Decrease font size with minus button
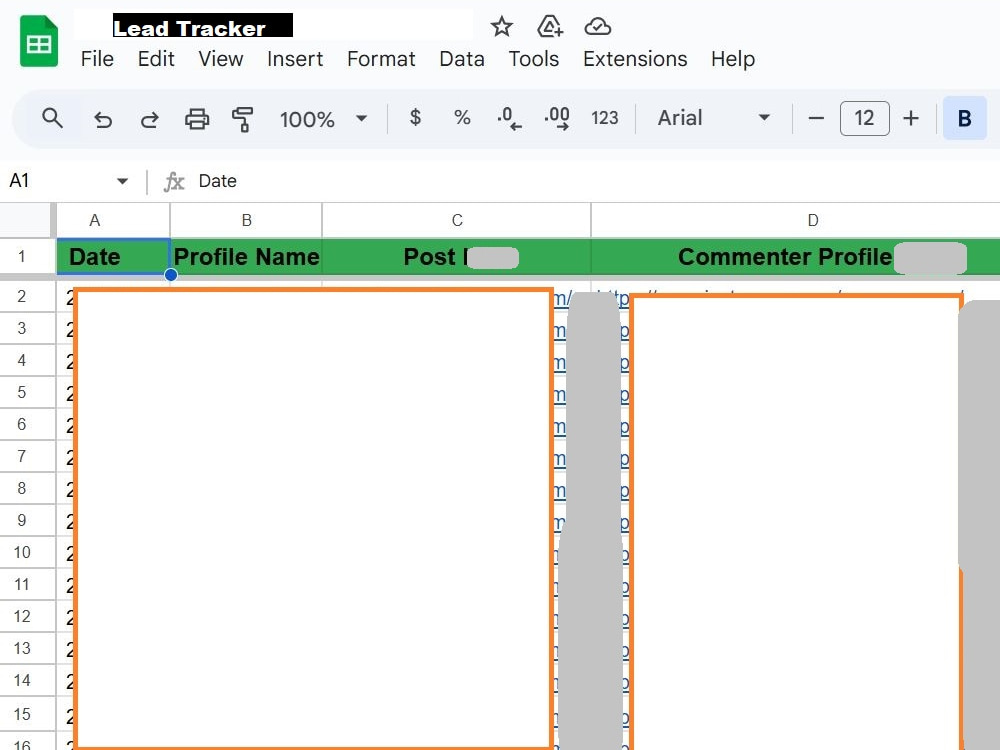Viewport: 1000px width, 750px height. tap(816, 118)
